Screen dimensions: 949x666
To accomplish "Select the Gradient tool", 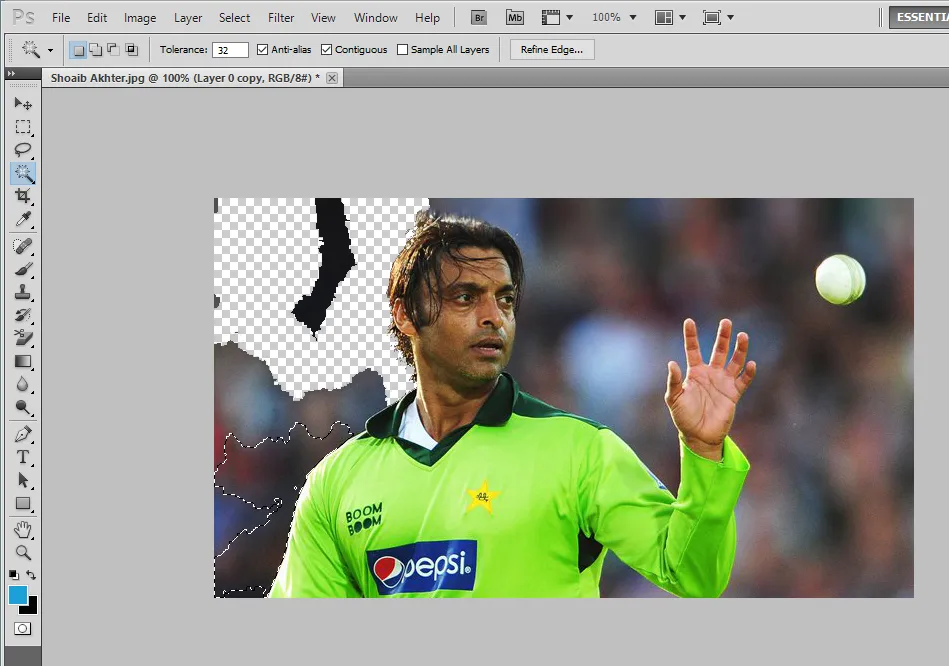I will pos(23,361).
